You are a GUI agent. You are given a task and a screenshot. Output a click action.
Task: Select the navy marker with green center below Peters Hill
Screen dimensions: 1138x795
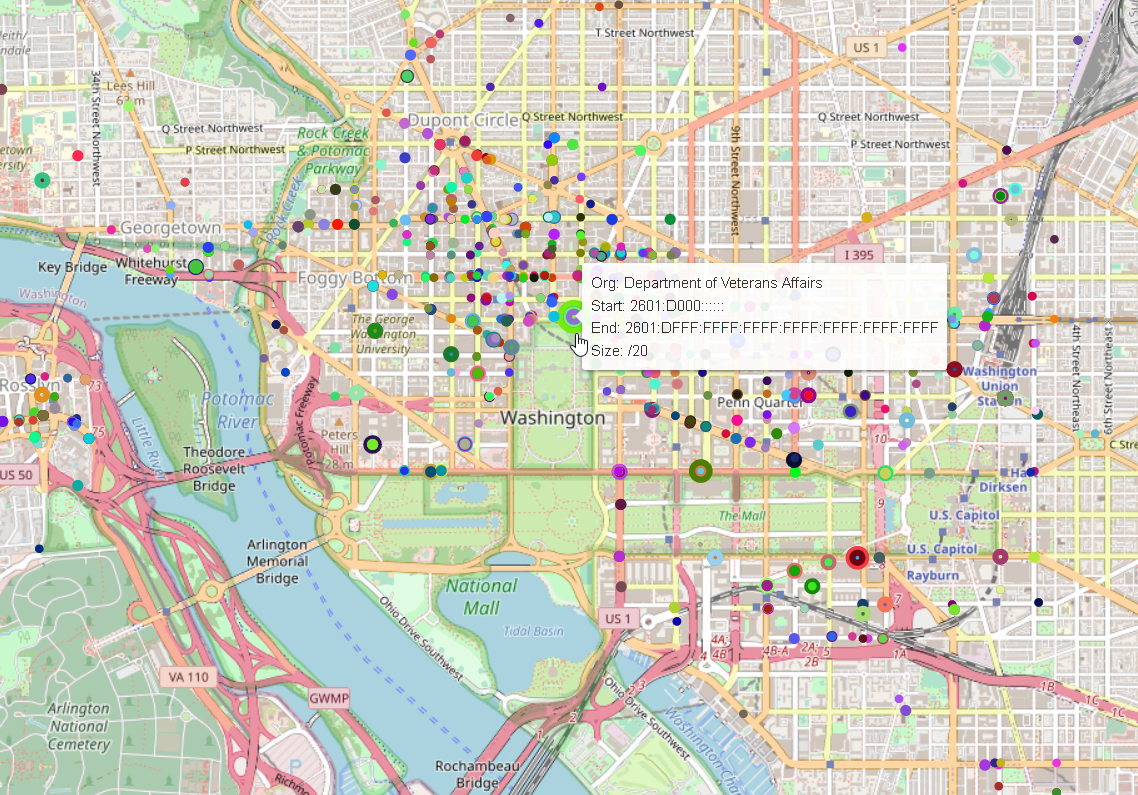pos(372,444)
